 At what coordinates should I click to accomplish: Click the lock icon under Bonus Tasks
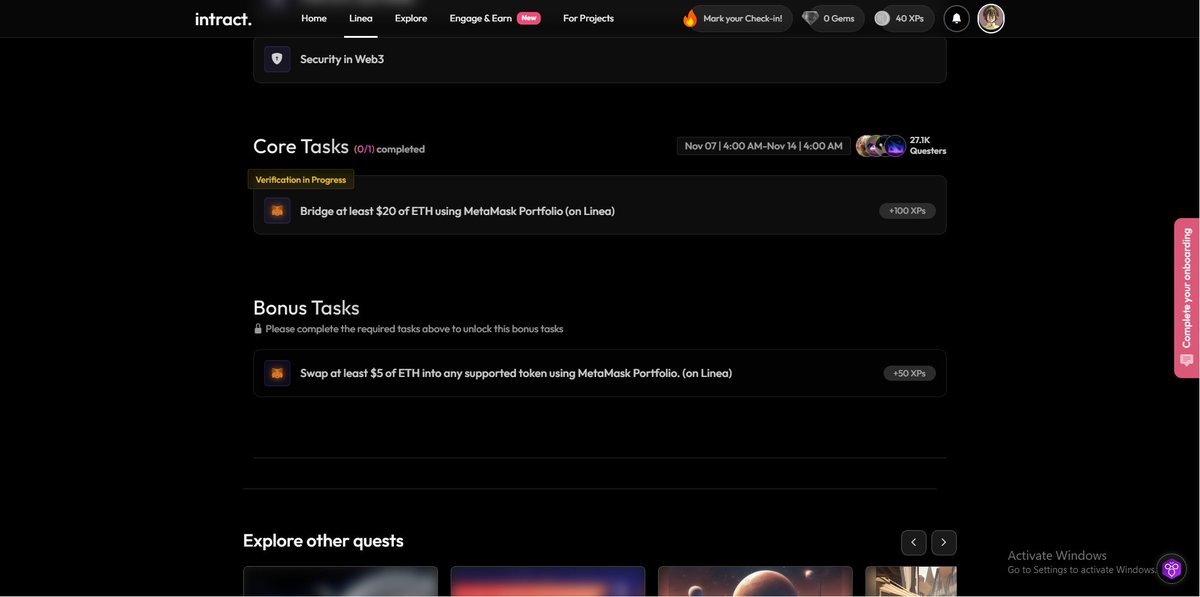(258, 328)
